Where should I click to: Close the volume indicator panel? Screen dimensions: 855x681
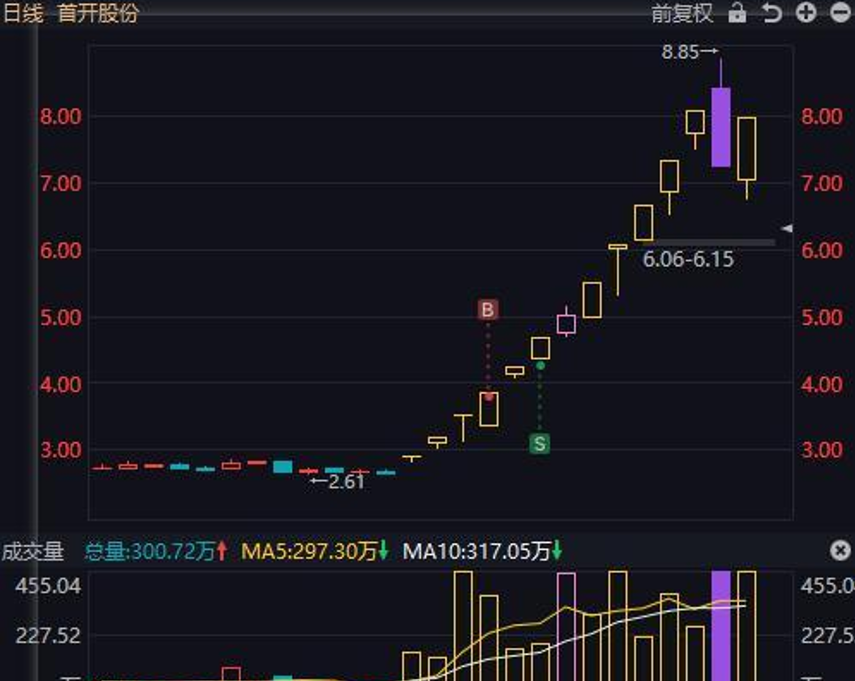[840, 549]
